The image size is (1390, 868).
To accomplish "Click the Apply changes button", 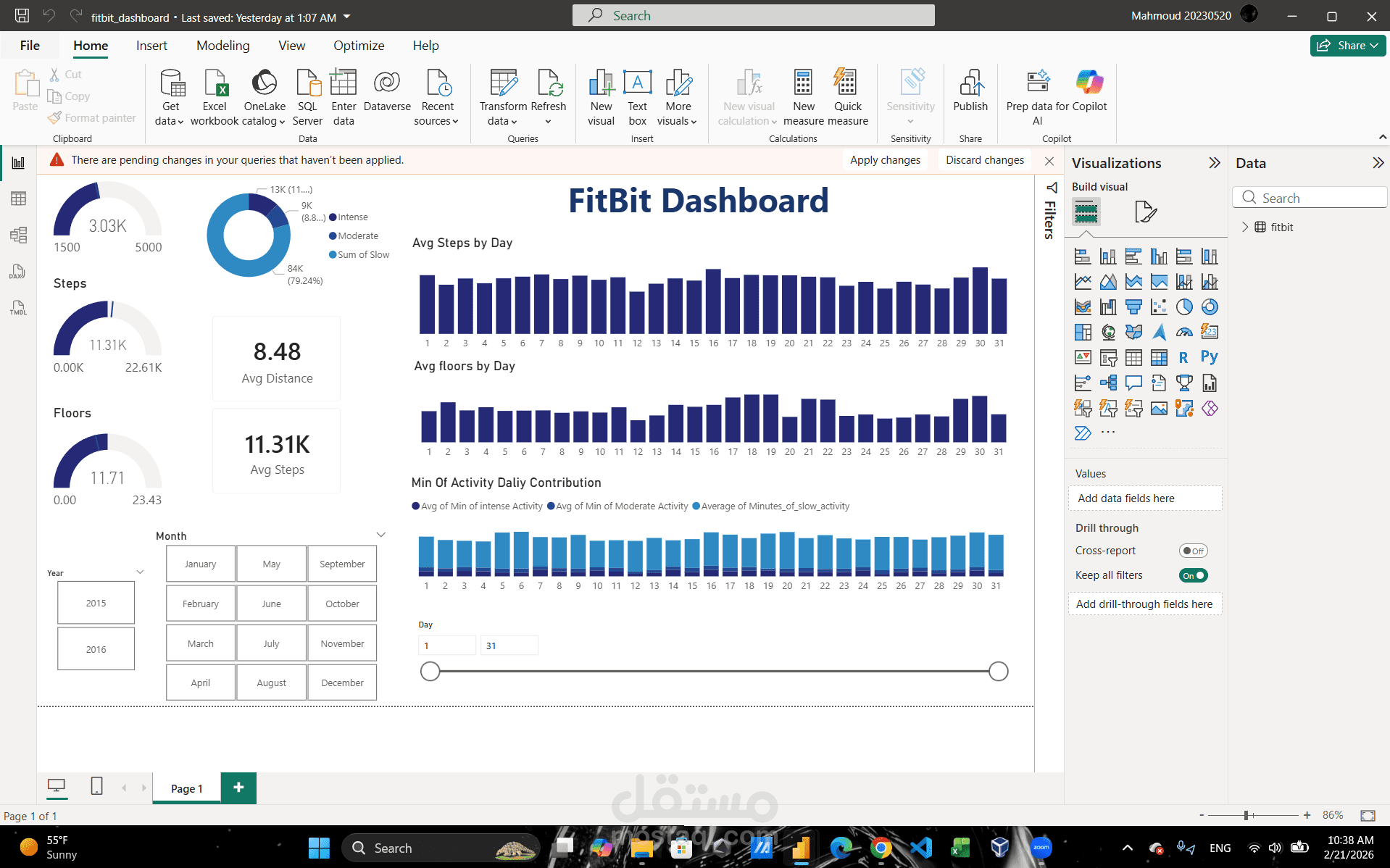I will tap(885, 160).
